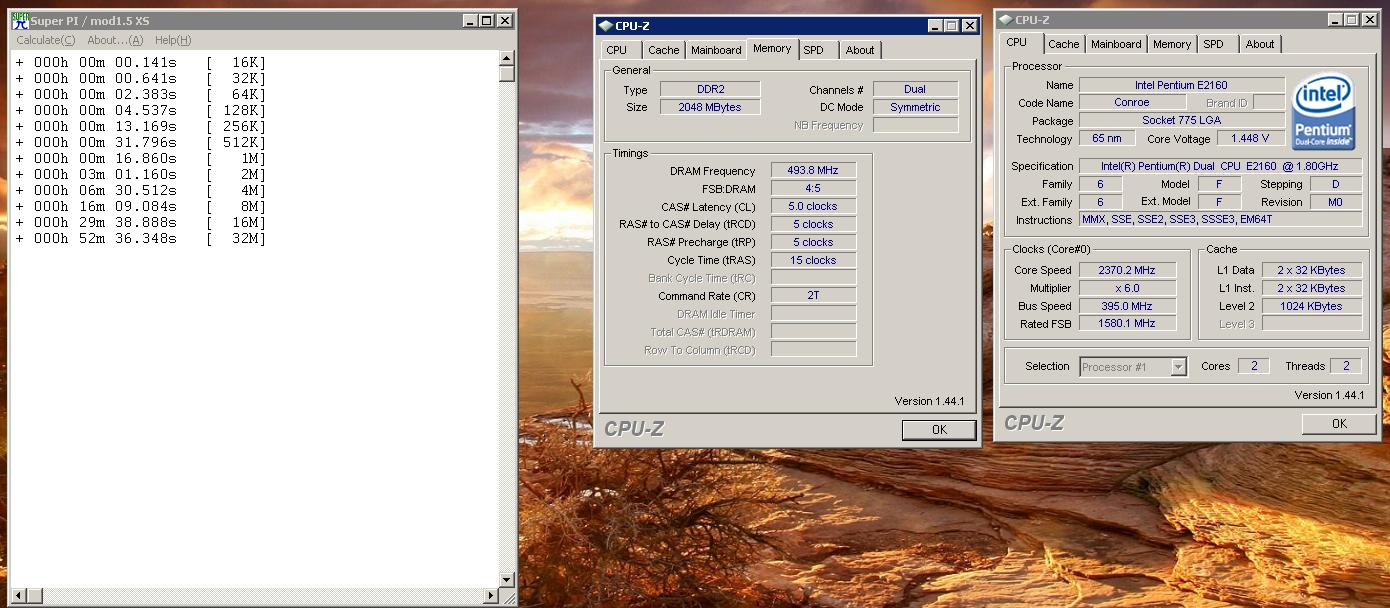
Task: Click the Super PI app icon in title bar
Action: (x=20, y=20)
